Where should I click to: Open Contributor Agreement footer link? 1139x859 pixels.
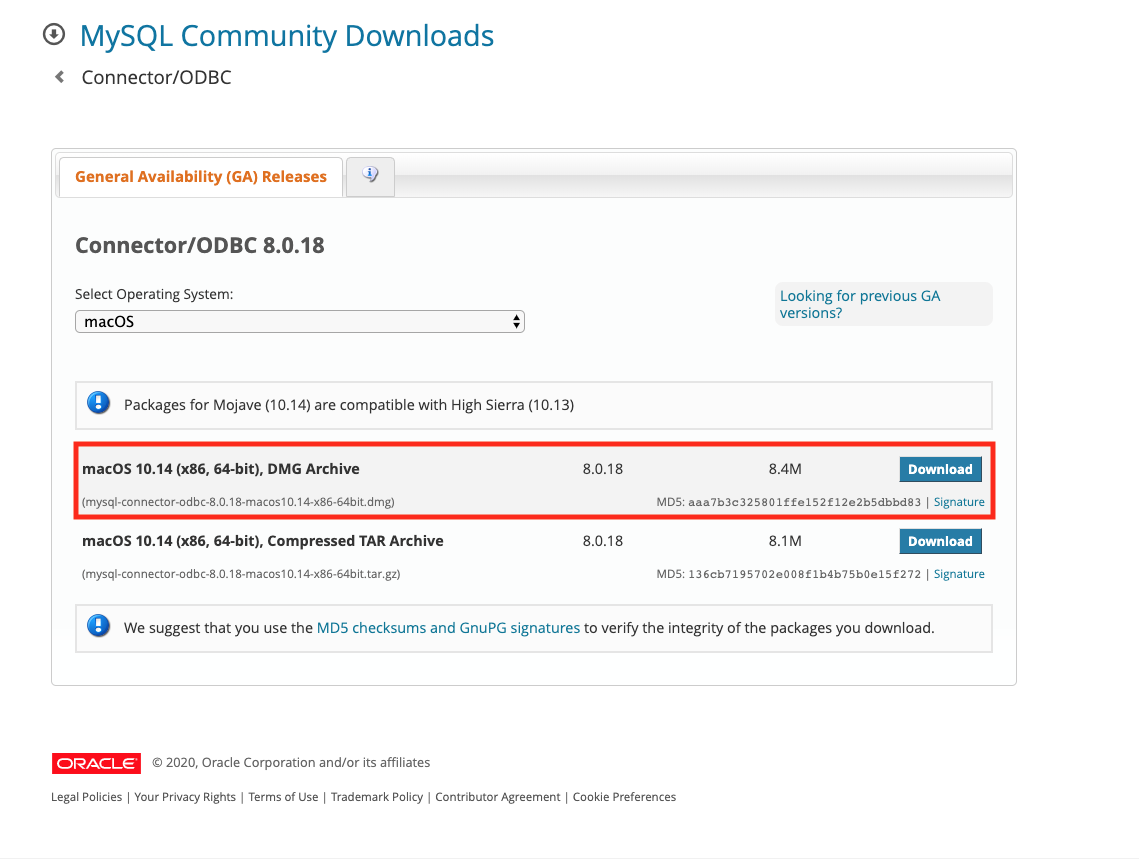[x=498, y=797]
